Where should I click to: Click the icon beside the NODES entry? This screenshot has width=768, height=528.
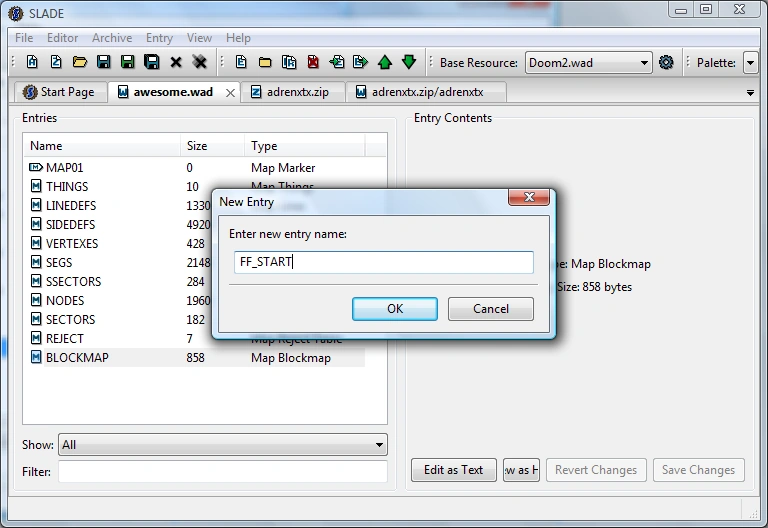click(x=36, y=300)
